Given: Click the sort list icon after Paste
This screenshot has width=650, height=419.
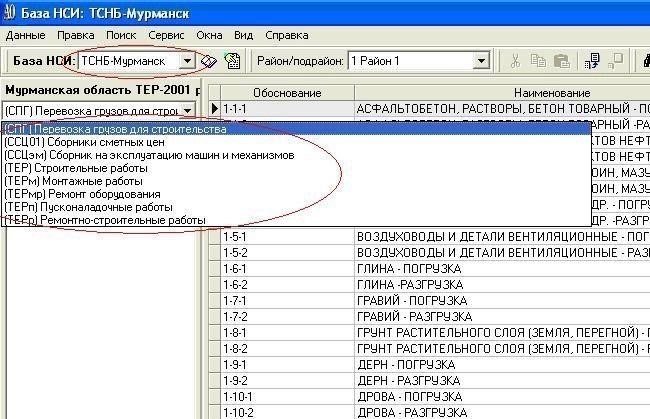Looking at the screenshot, I should [592, 61].
